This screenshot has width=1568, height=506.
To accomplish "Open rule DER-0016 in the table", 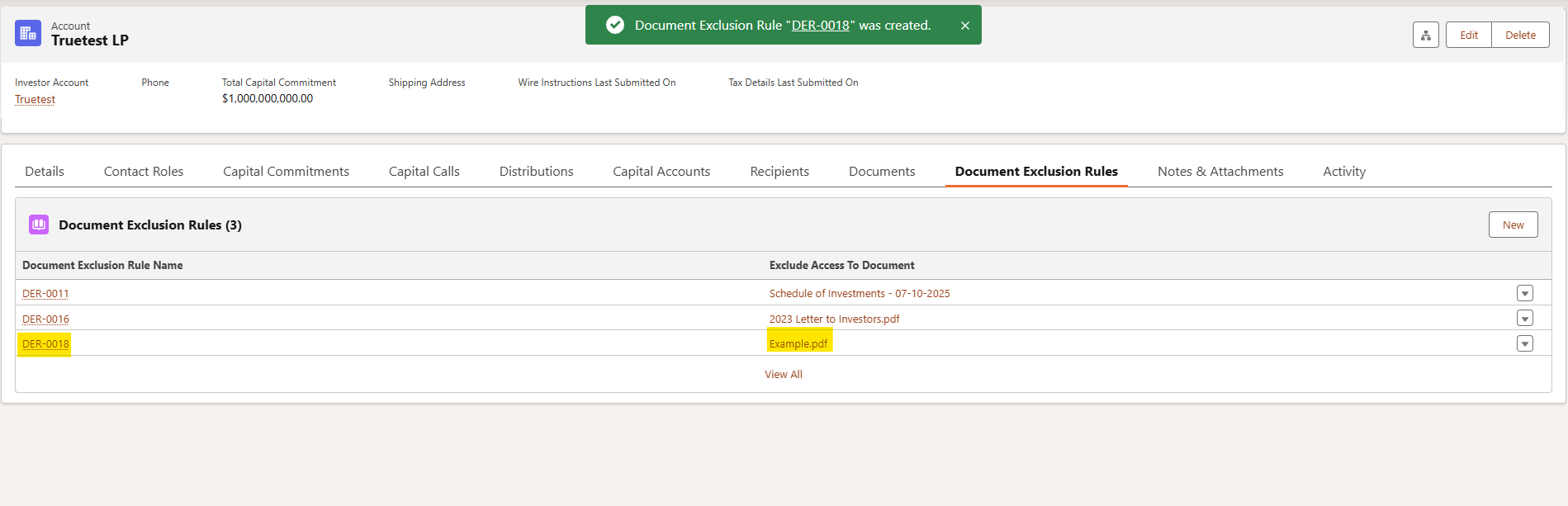I will (x=45, y=319).
